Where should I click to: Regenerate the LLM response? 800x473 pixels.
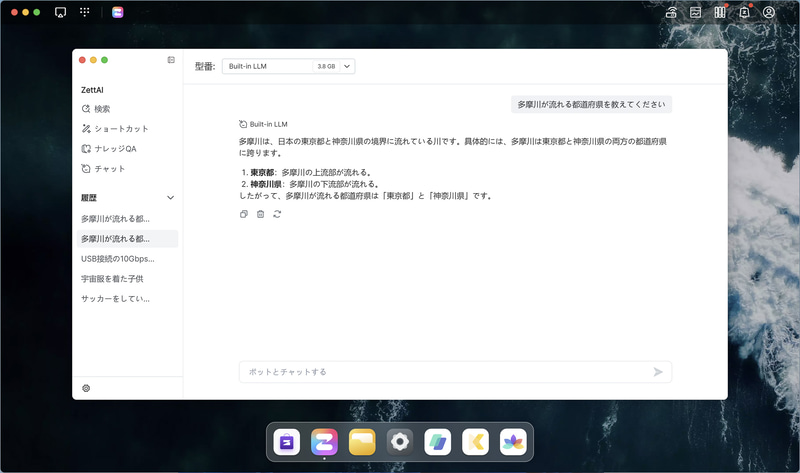click(277, 214)
